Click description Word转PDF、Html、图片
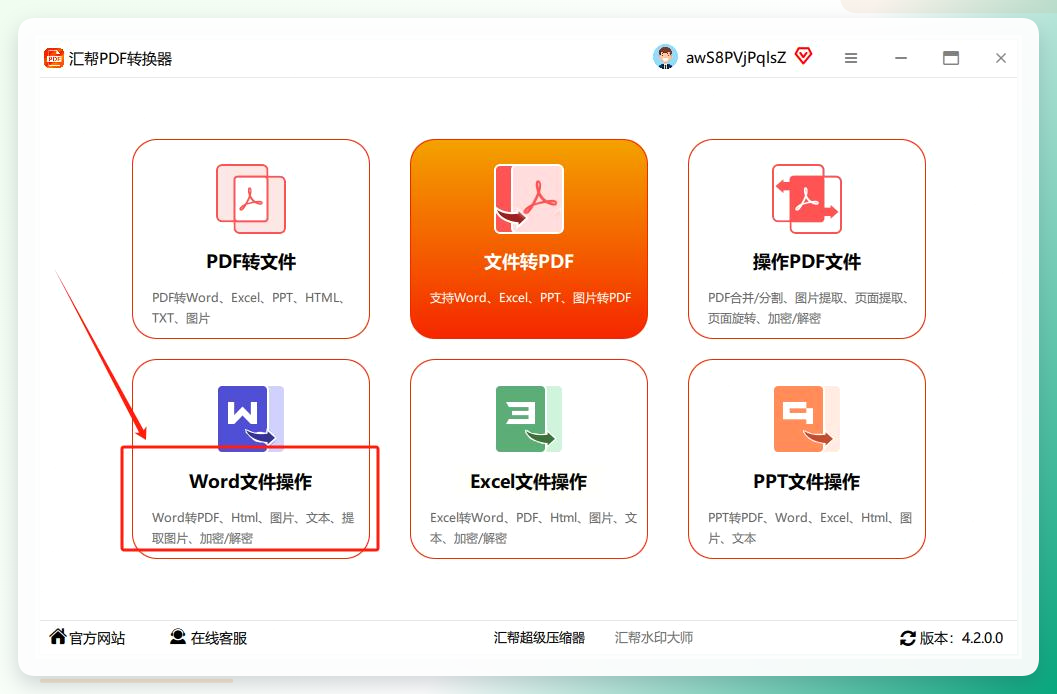Screen dimensions: 1057x694 tap(253, 528)
